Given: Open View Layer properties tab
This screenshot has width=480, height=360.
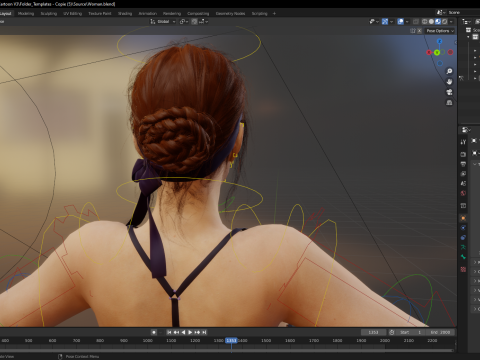Looking at the screenshot, I should (463, 174).
